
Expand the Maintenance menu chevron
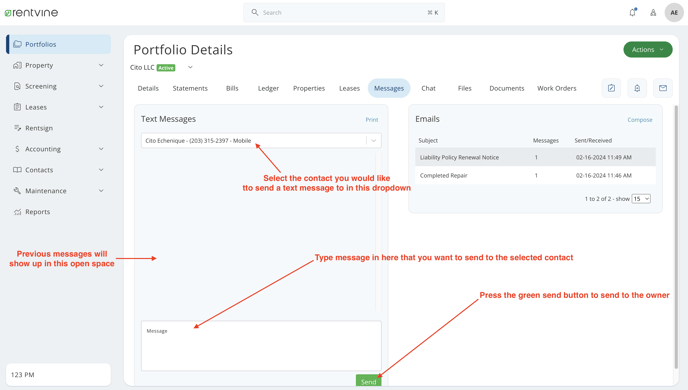tap(101, 190)
